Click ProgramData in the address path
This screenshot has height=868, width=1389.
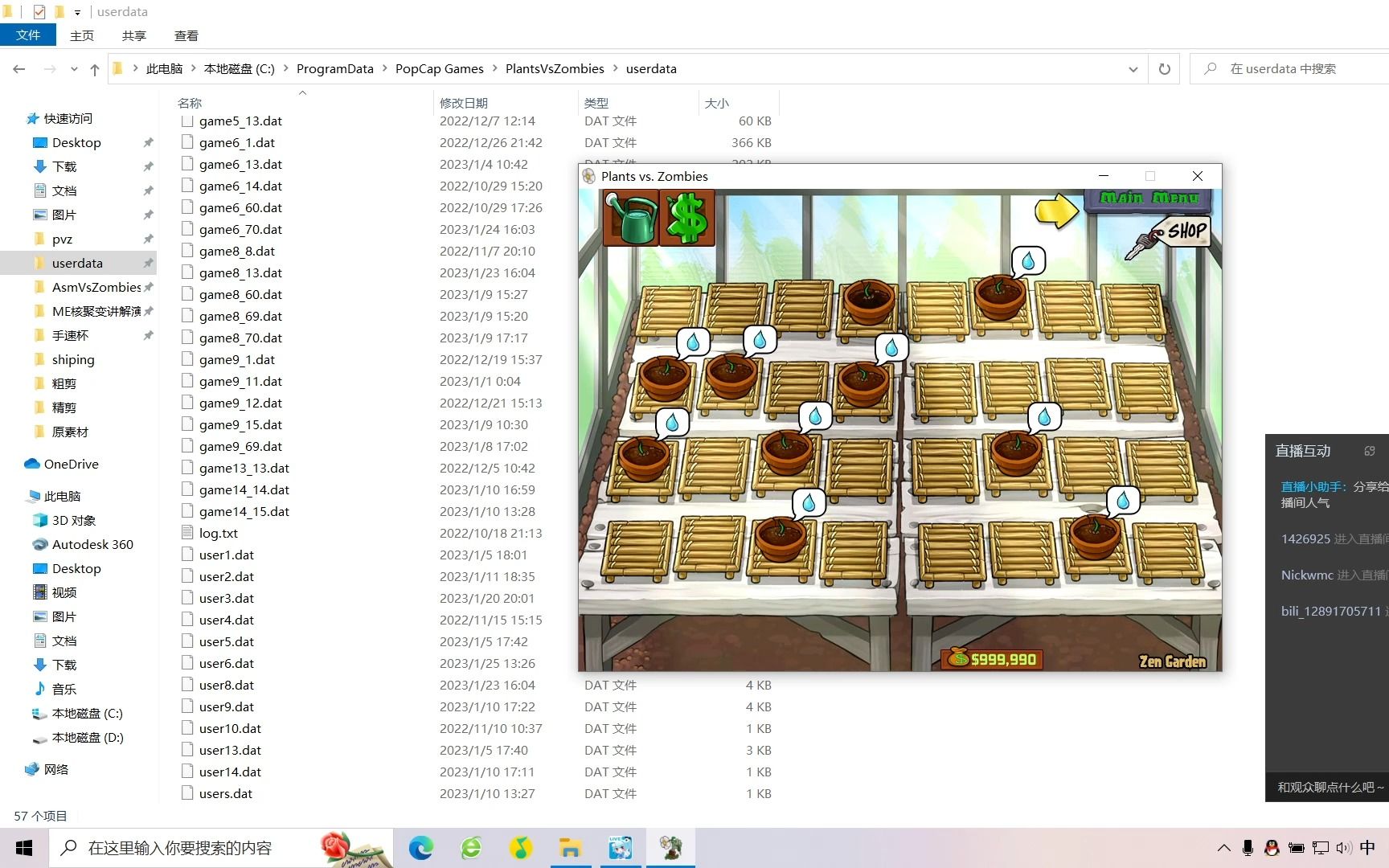pos(335,69)
